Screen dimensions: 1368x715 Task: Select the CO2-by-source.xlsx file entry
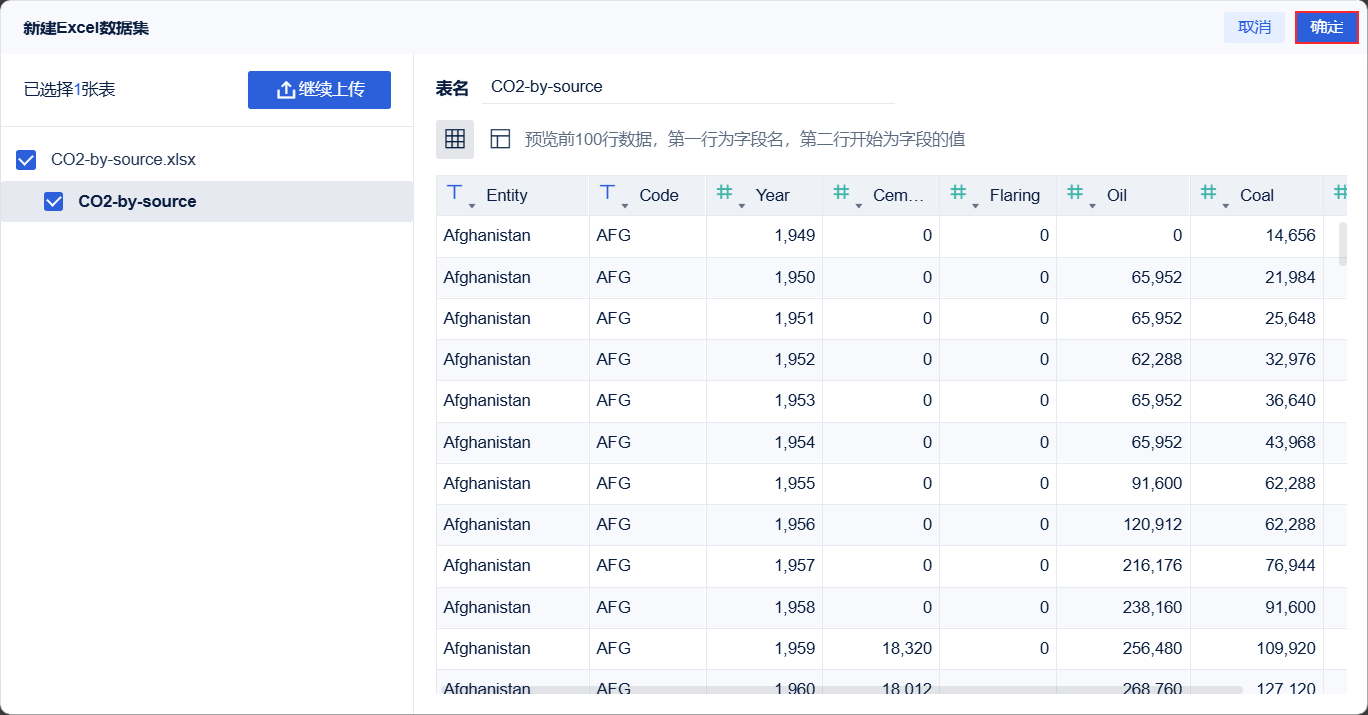coord(123,160)
